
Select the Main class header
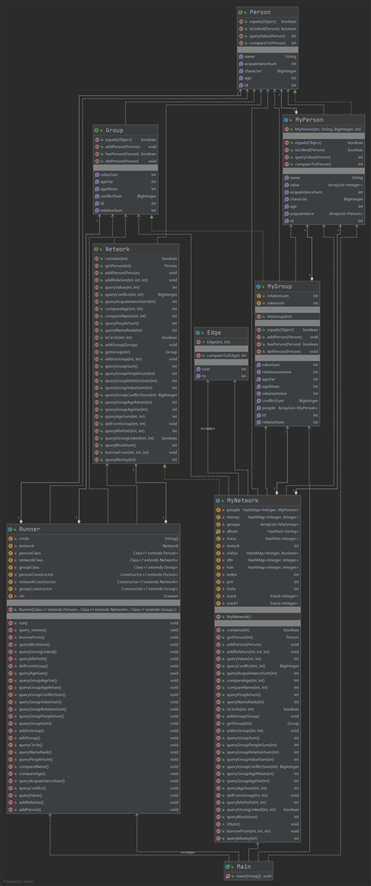tap(249, 867)
